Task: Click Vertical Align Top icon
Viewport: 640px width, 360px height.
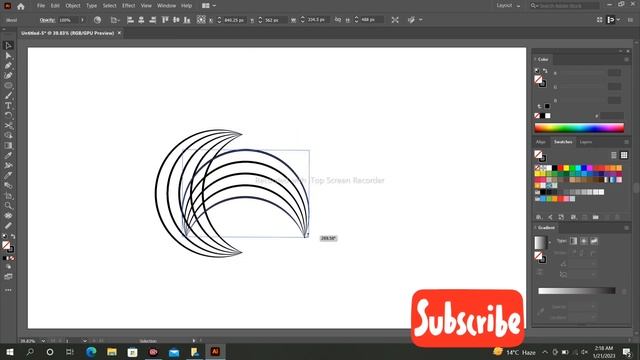Action: click(165, 20)
